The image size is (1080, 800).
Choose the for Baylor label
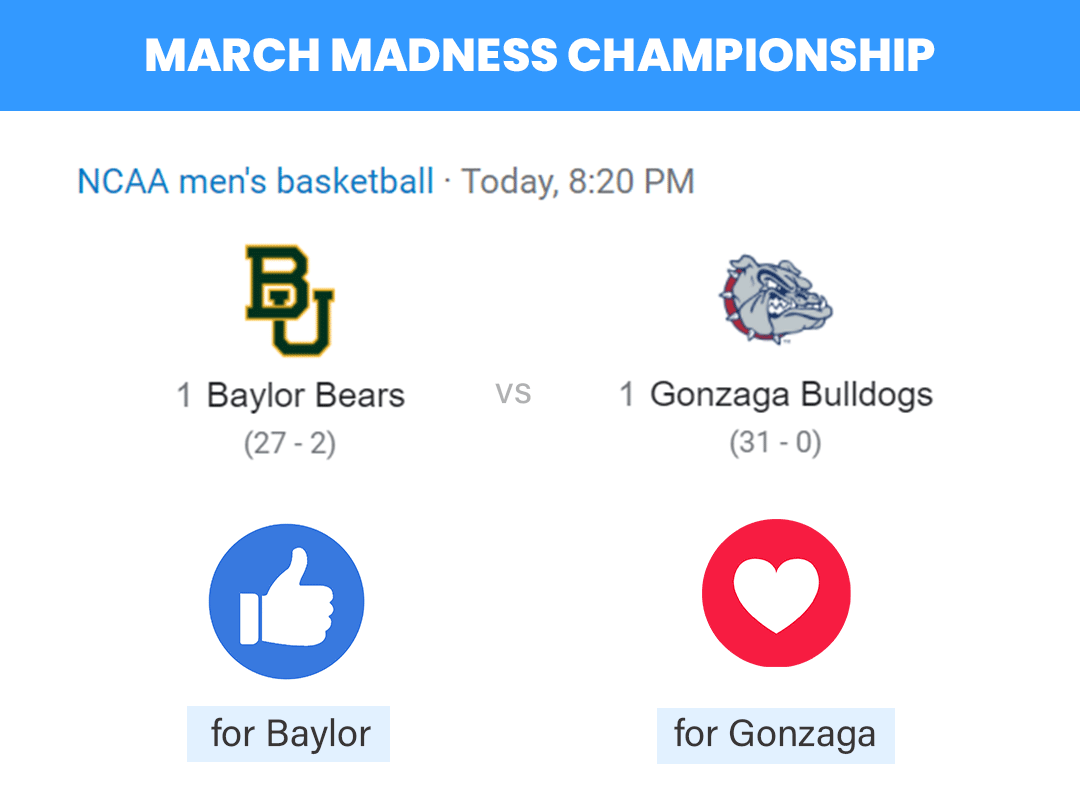(x=289, y=734)
